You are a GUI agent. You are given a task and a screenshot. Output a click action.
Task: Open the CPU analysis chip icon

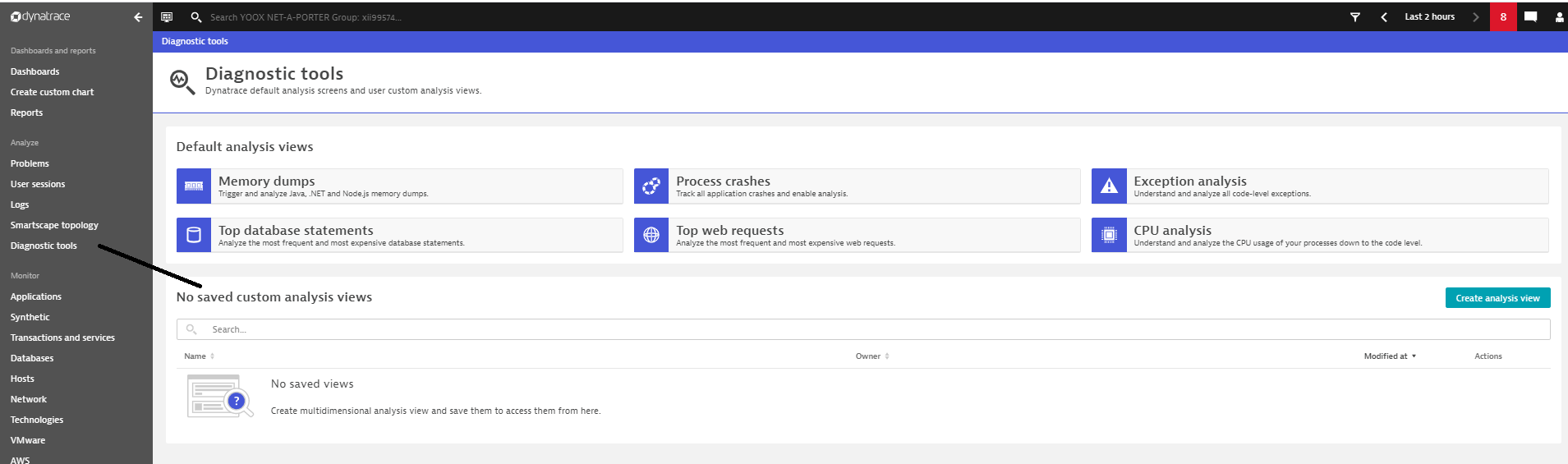(x=1109, y=236)
